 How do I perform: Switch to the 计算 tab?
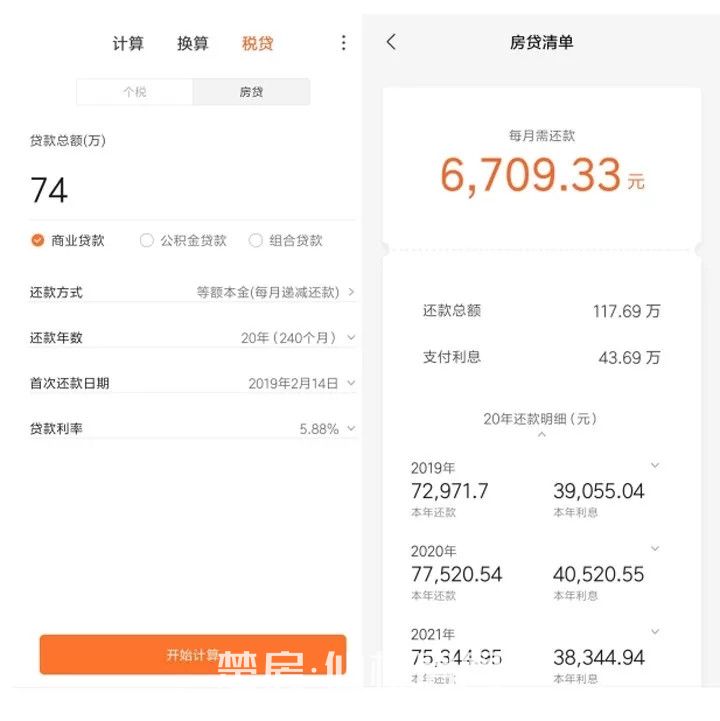click(x=128, y=43)
